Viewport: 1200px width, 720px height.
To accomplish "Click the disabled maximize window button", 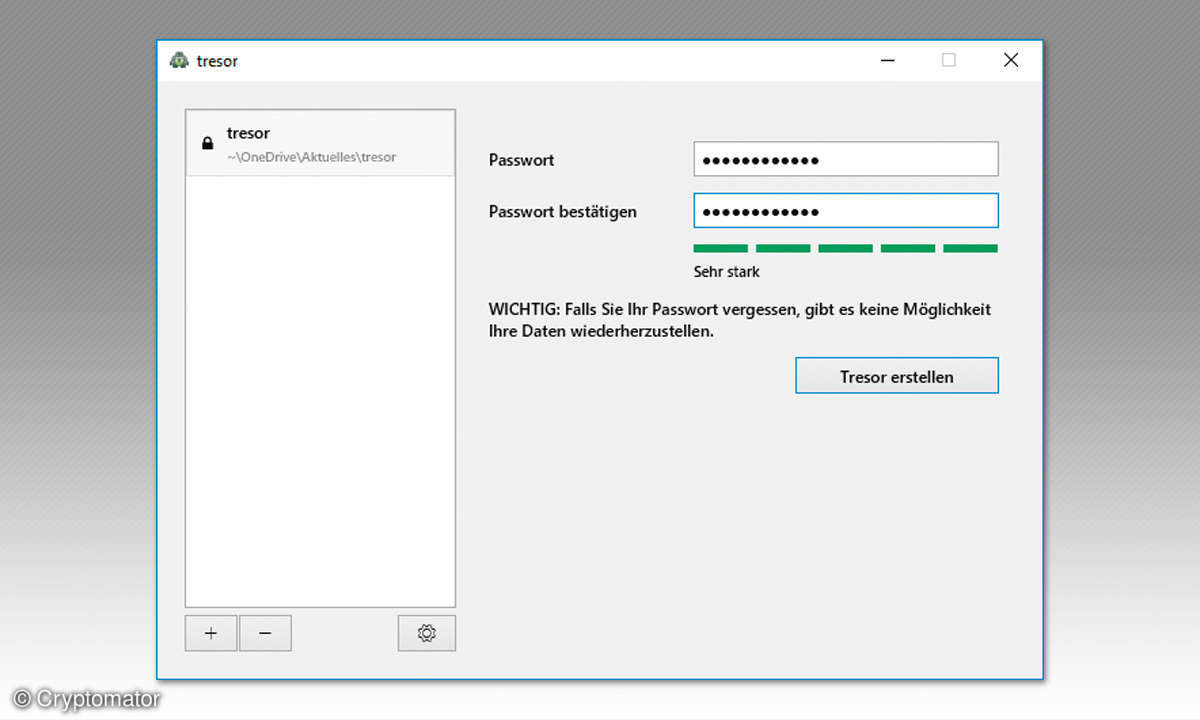I will [949, 60].
